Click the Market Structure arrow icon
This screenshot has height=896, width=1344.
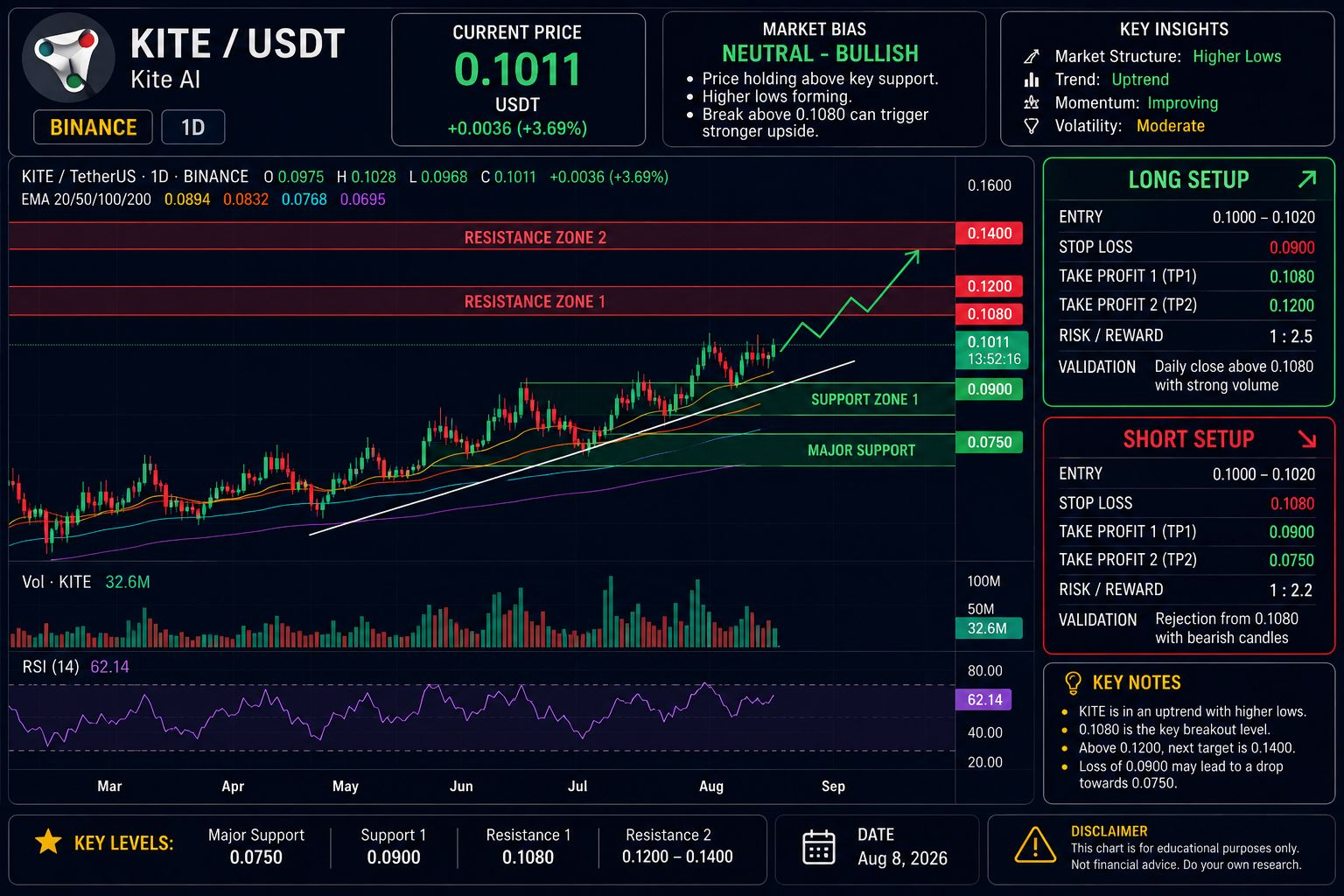pyautogui.click(x=1032, y=57)
